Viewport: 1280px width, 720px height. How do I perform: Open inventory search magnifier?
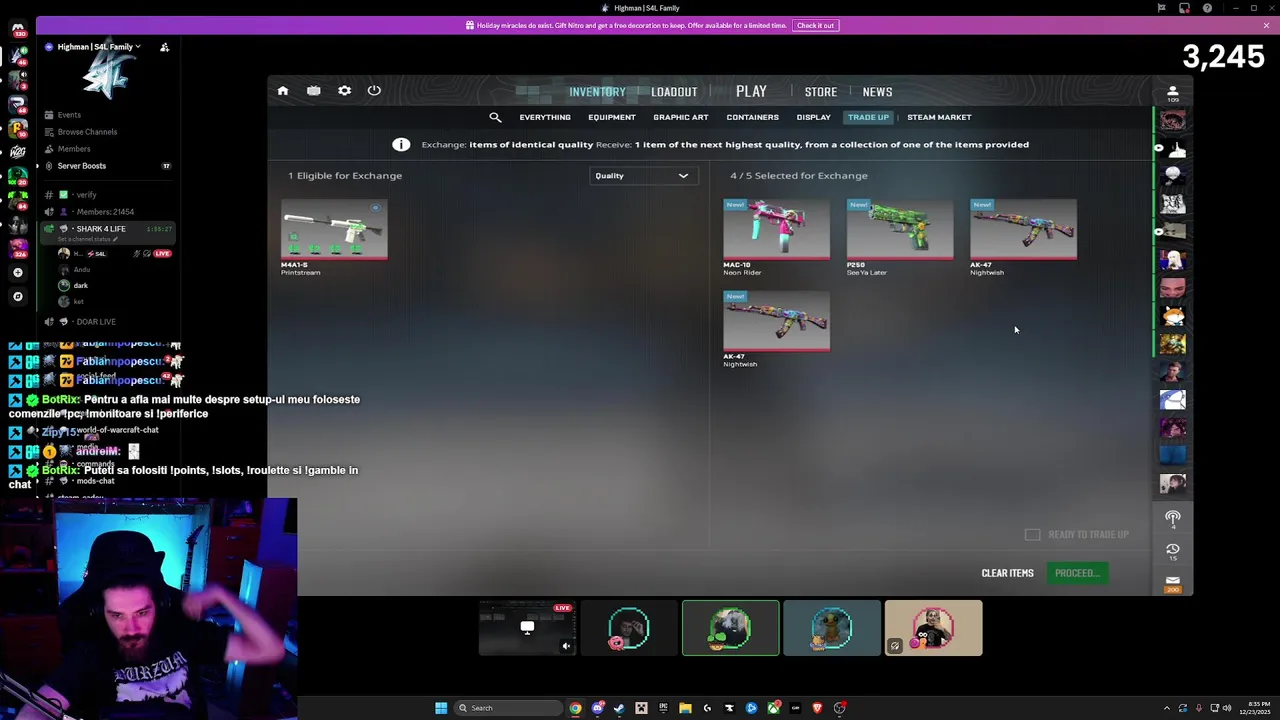495,117
